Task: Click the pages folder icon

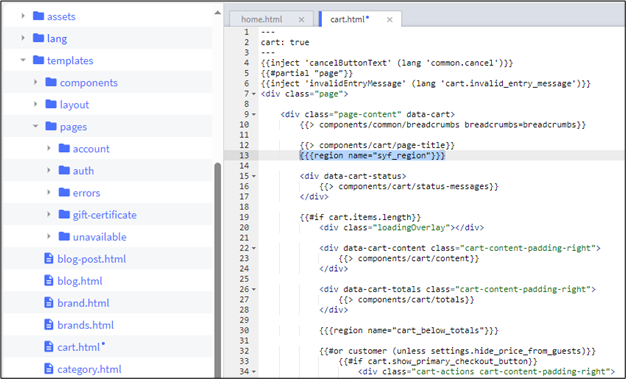Action: click(x=51, y=126)
